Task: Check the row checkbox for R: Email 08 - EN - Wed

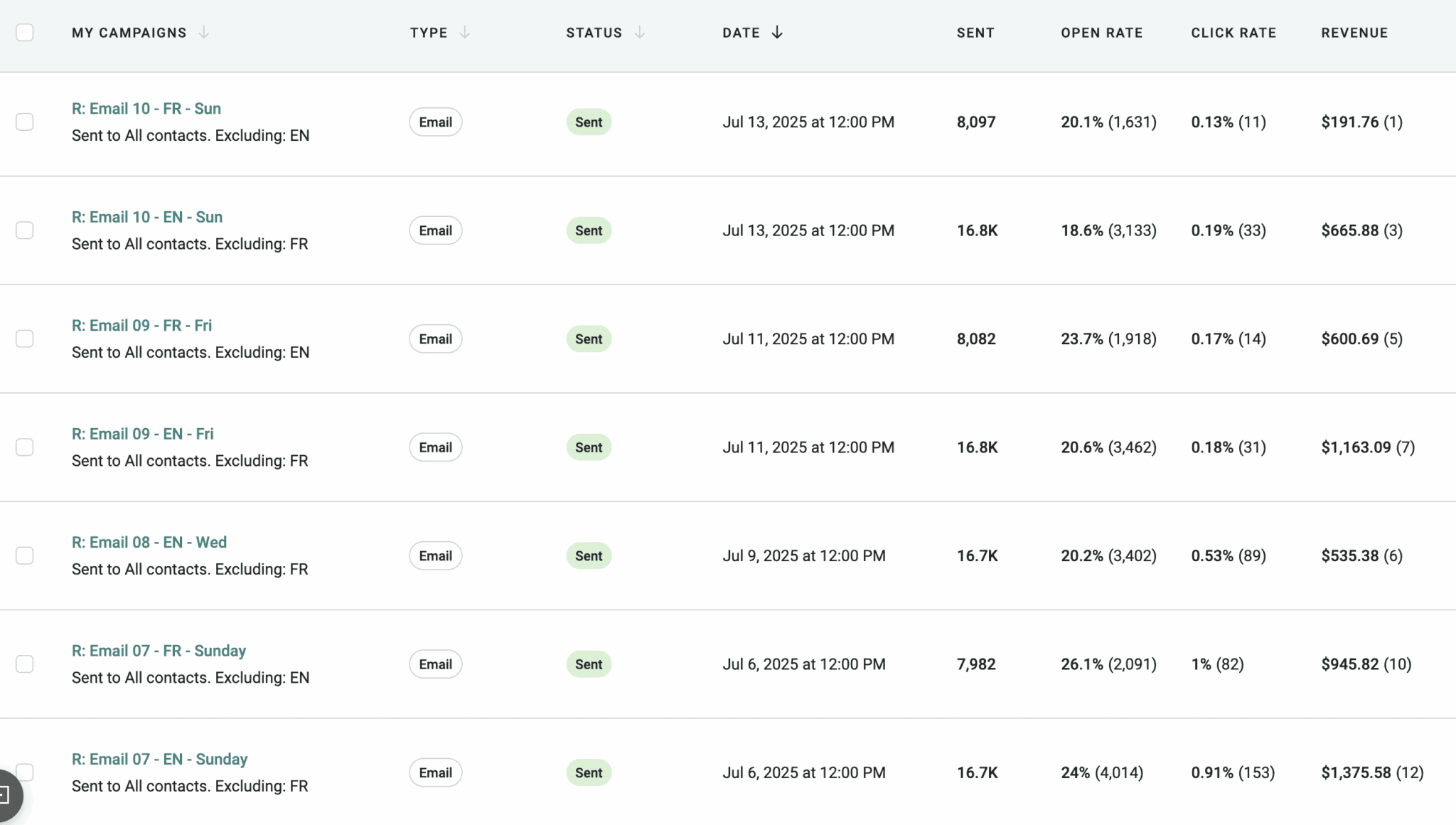Action: (24, 555)
